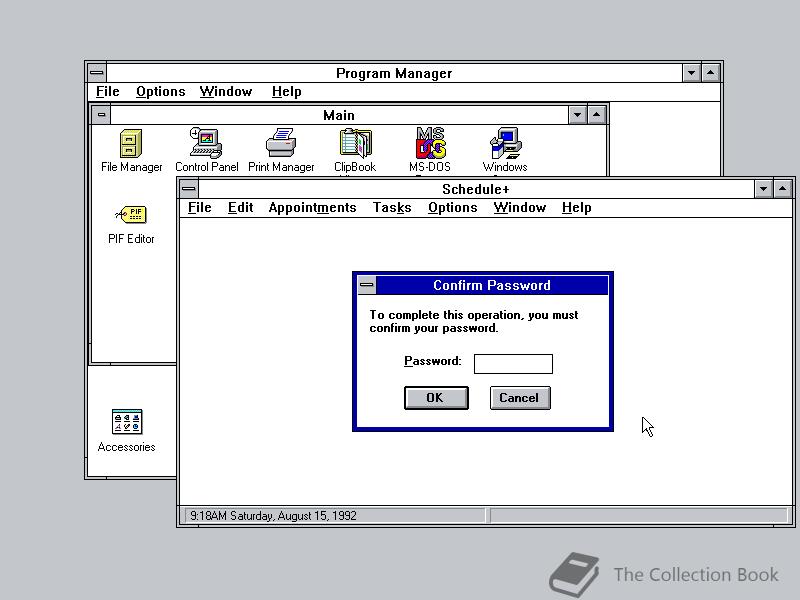800x600 pixels.
Task: Focus the Password input field
Action: click(x=513, y=364)
